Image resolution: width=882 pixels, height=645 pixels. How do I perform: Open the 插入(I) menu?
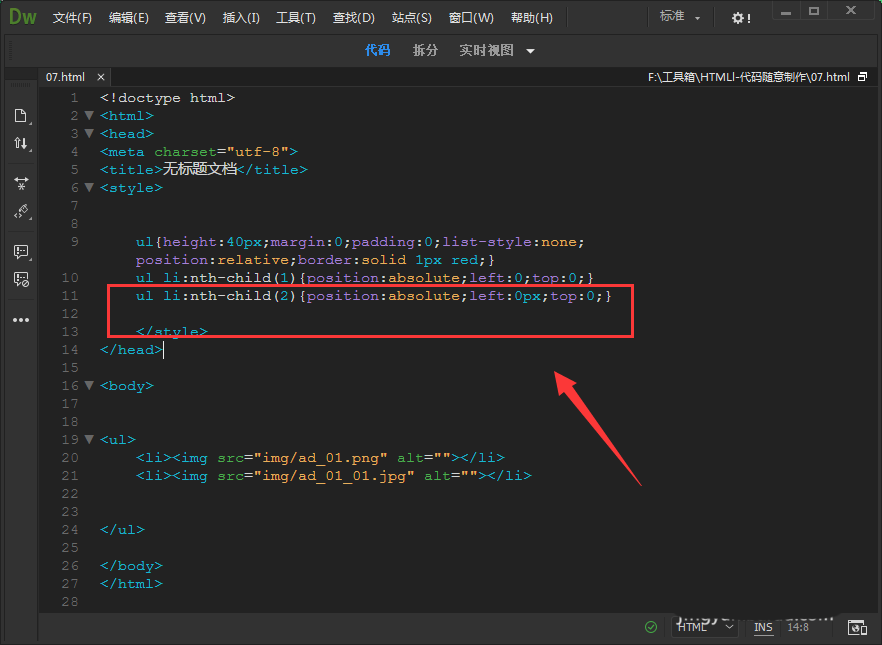coord(240,18)
